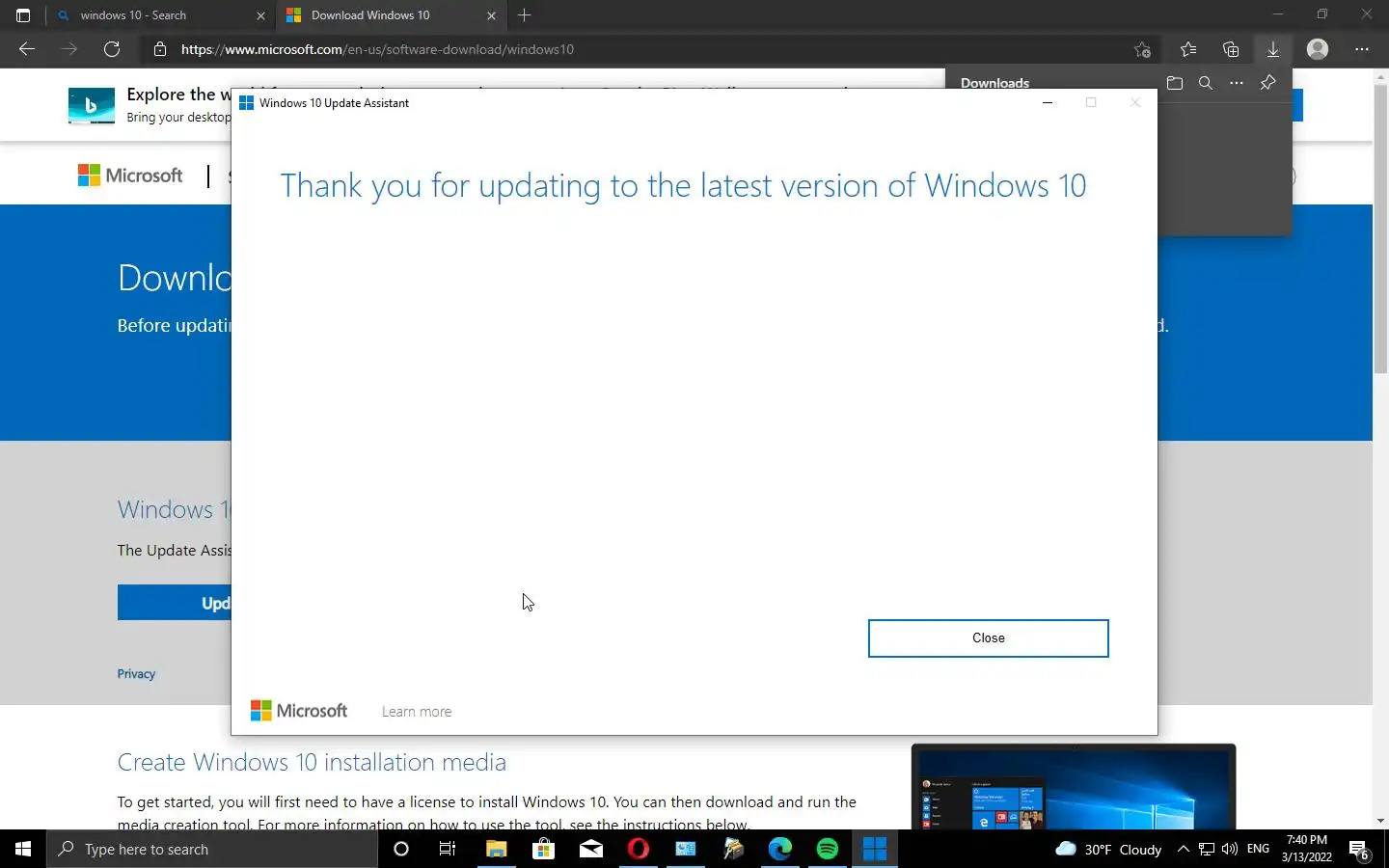1389x868 pixels.
Task: Launch Microsoft Store from taskbar
Action: click(x=543, y=849)
